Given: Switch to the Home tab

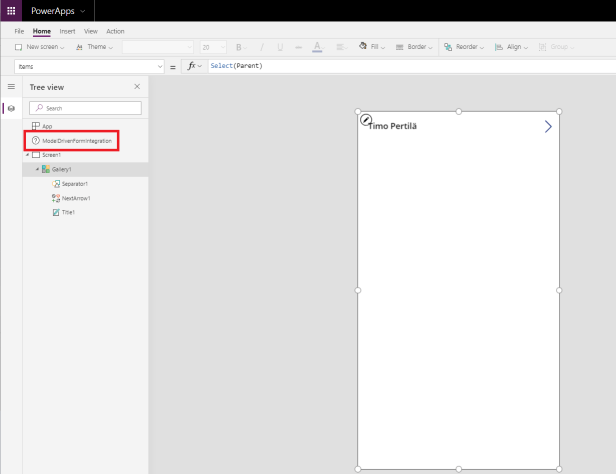Looking at the screenshot, I should (42, 31).
